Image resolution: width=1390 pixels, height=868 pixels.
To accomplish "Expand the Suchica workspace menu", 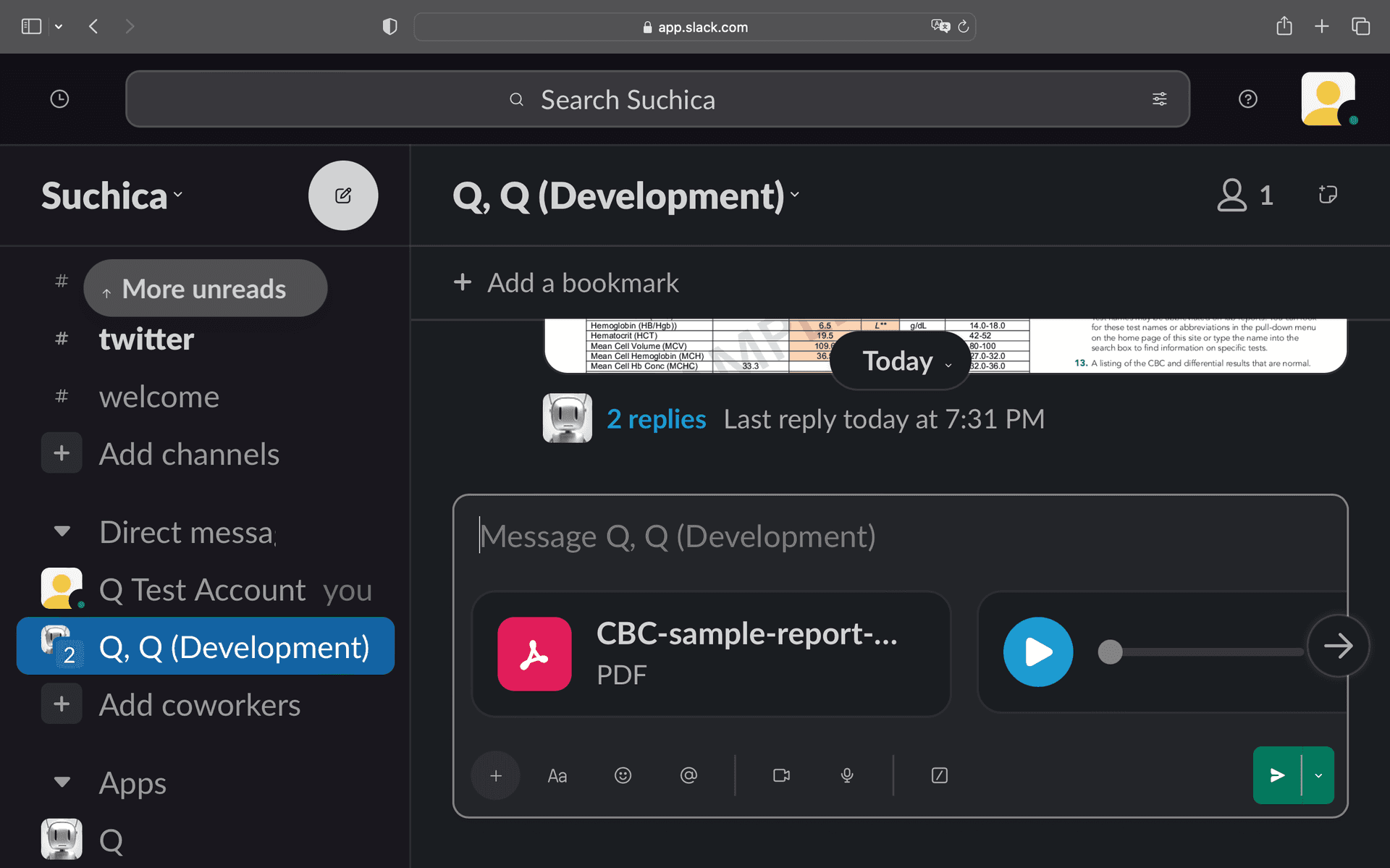I will [x=112, y=195].
